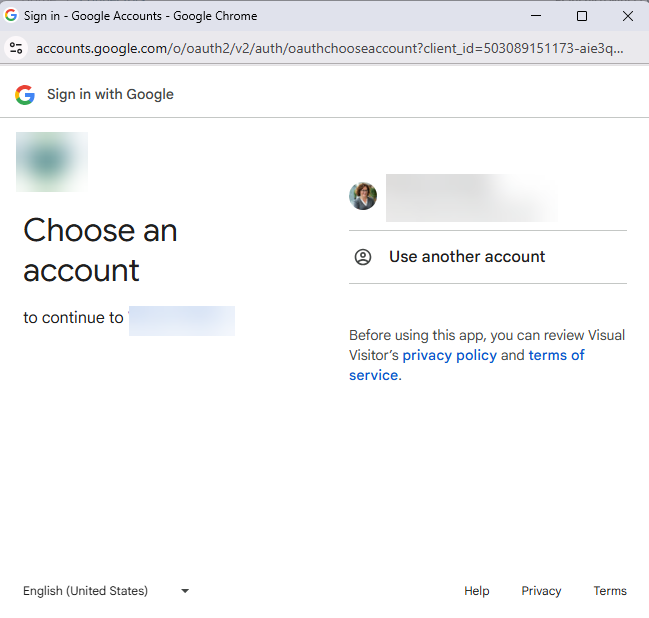This screenshot has width=649, height=618.
Task: Go to the Privacy footer link
Action: (x=541, y=591)
